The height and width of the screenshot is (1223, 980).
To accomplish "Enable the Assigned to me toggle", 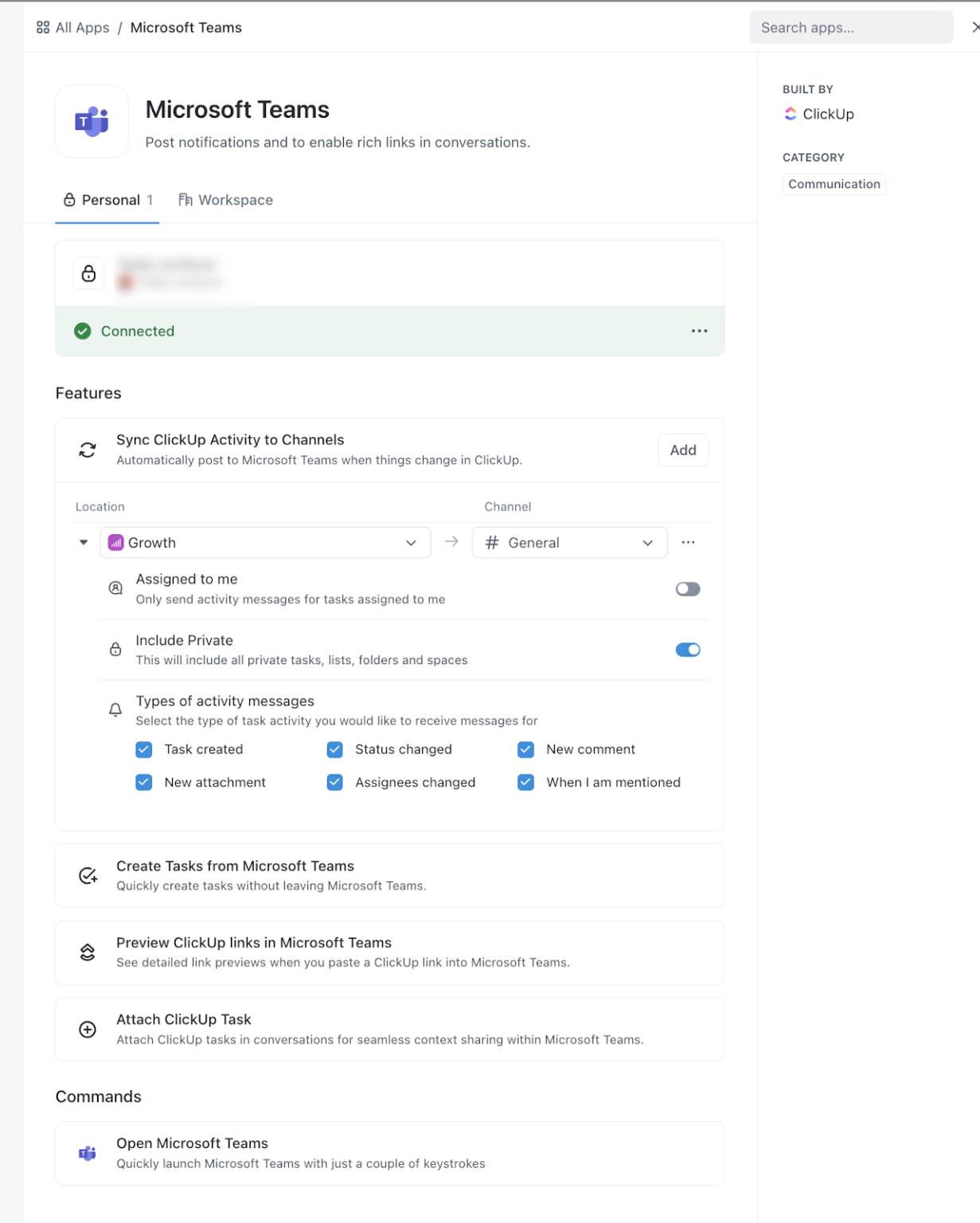I will (687, 588).
